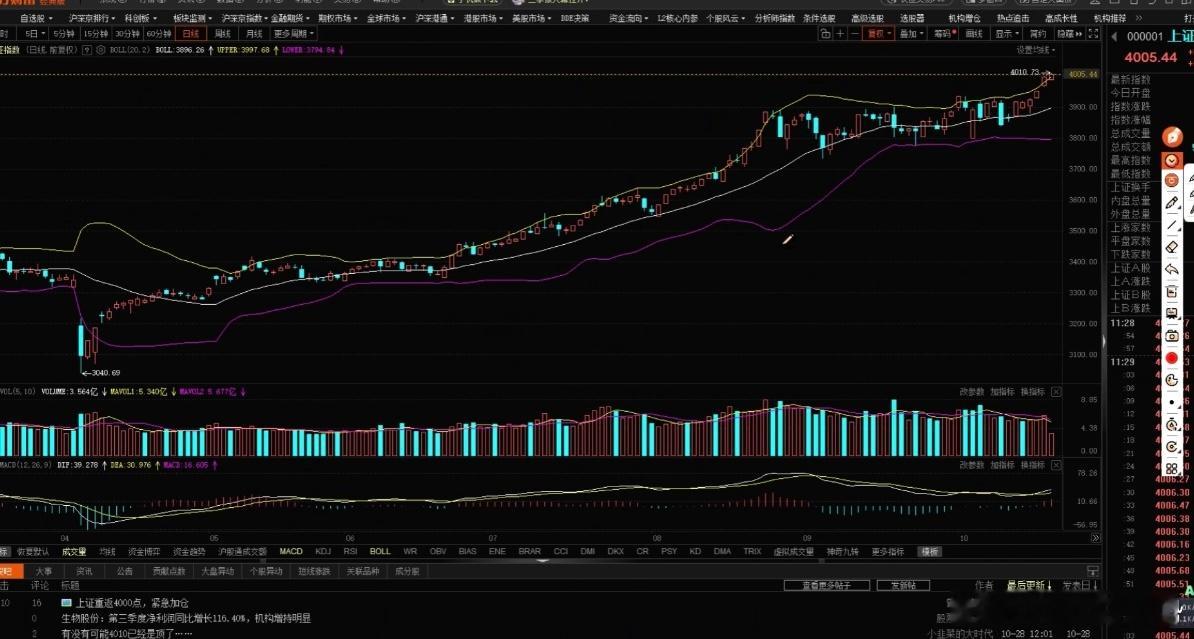Open 资金流向 dropdown
This screenshot has width=1194, height=639.
627,18
